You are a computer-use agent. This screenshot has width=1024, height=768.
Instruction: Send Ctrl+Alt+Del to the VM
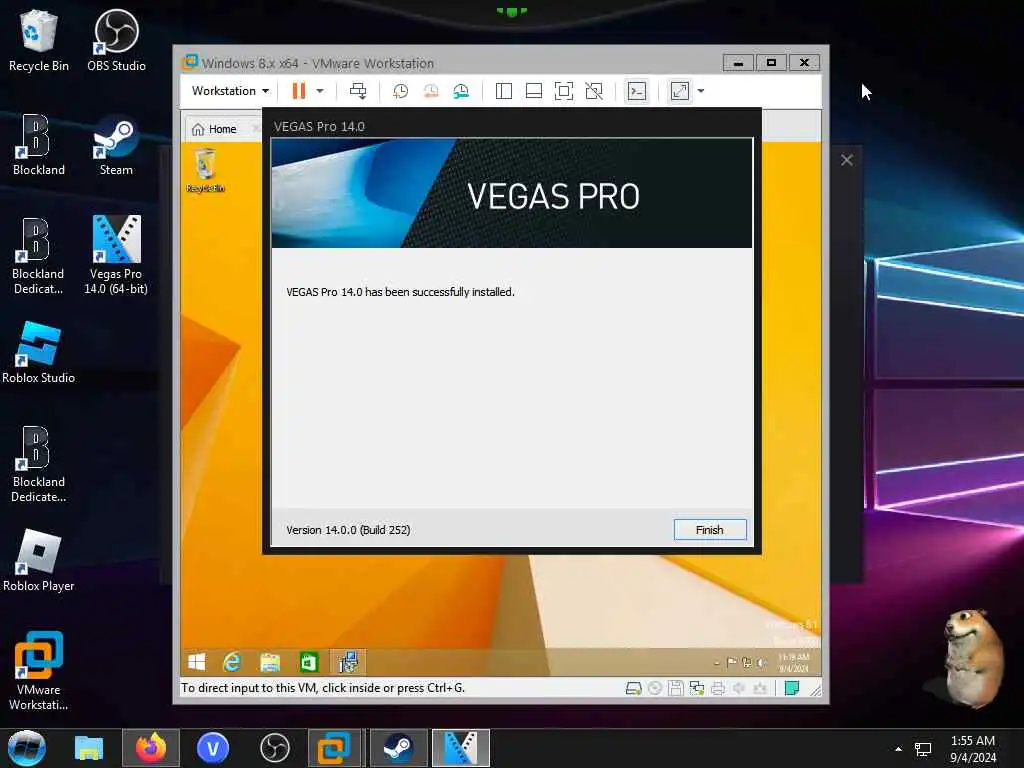358,91
